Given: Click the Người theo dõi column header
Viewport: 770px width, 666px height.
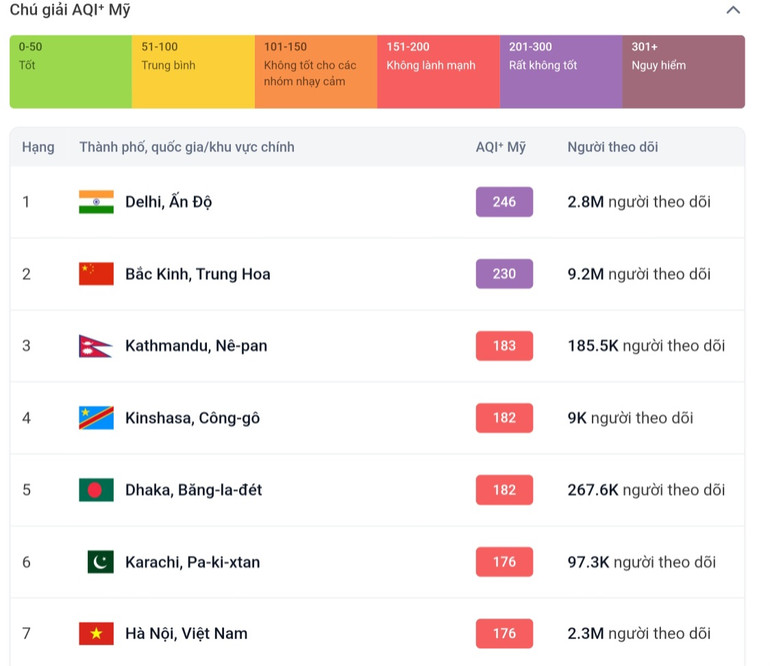Looking at the screenshot, I should (612, 147).
